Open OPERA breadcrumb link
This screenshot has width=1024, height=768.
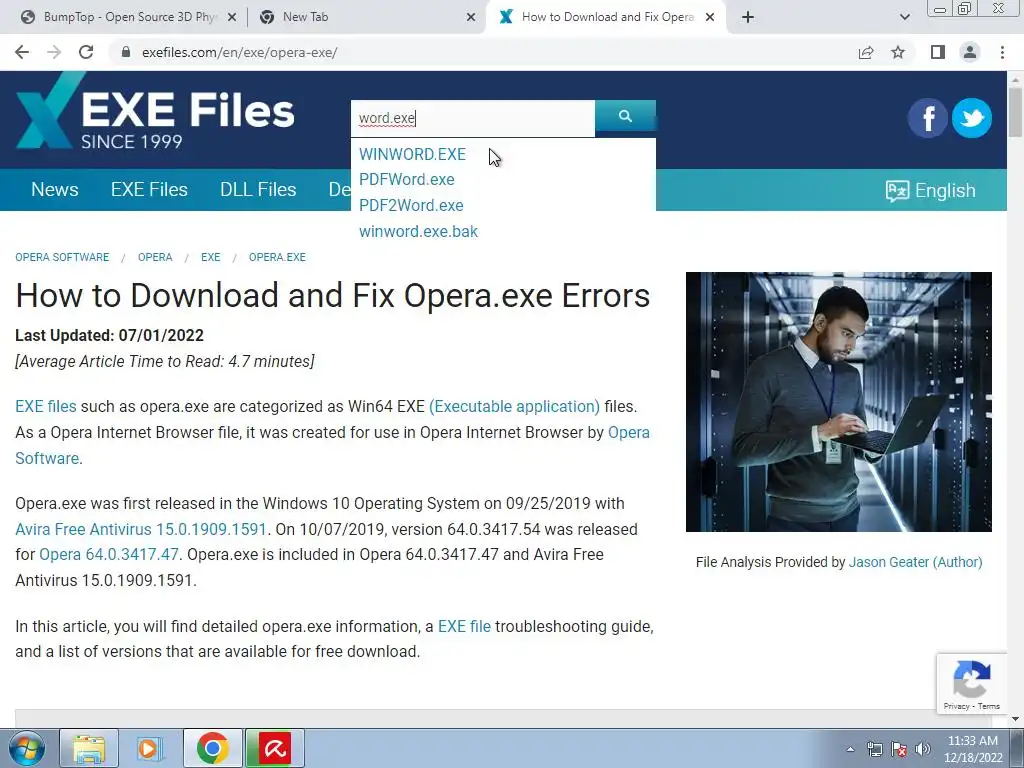click(155, 257)
